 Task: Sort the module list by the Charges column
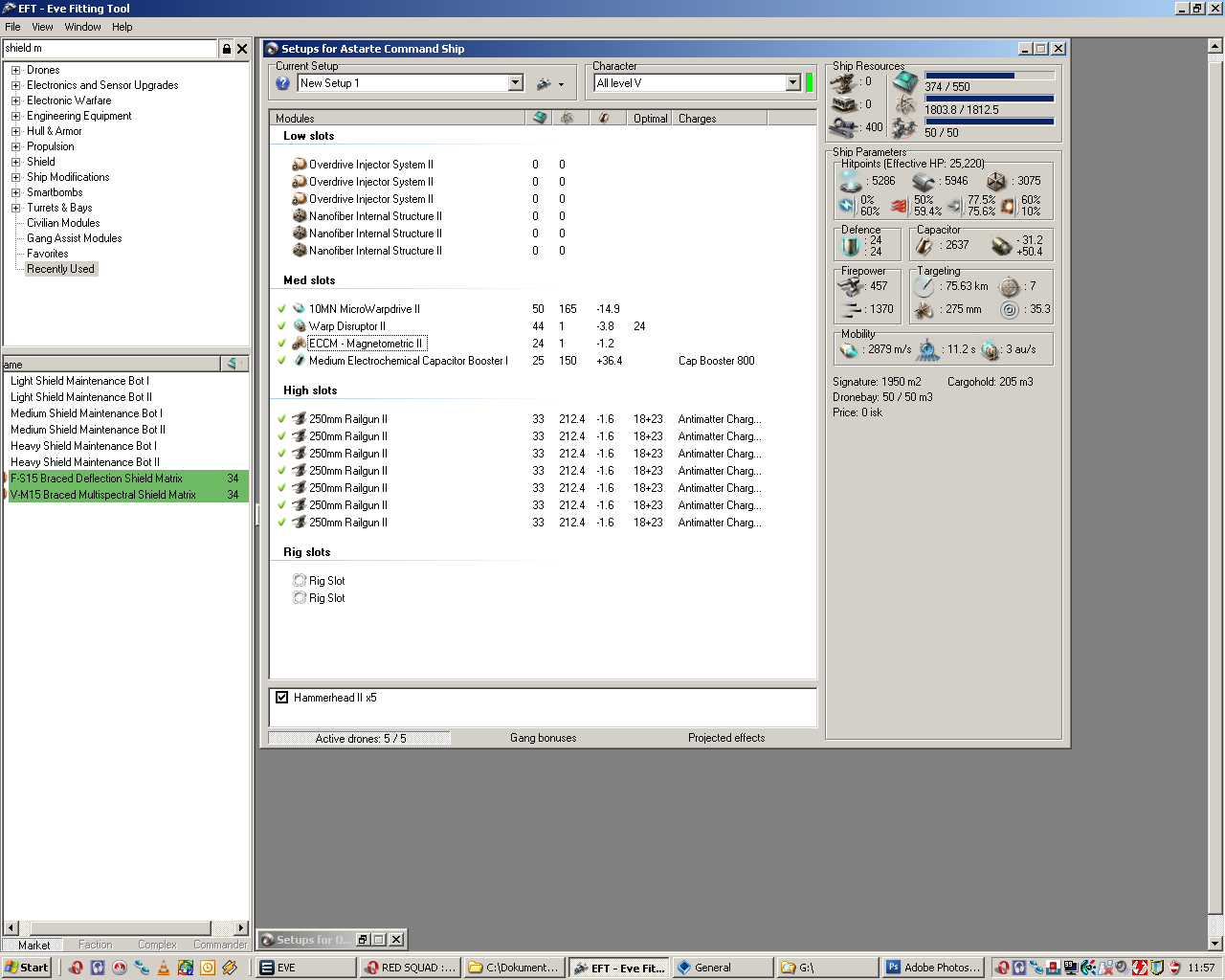pos(720,119)
